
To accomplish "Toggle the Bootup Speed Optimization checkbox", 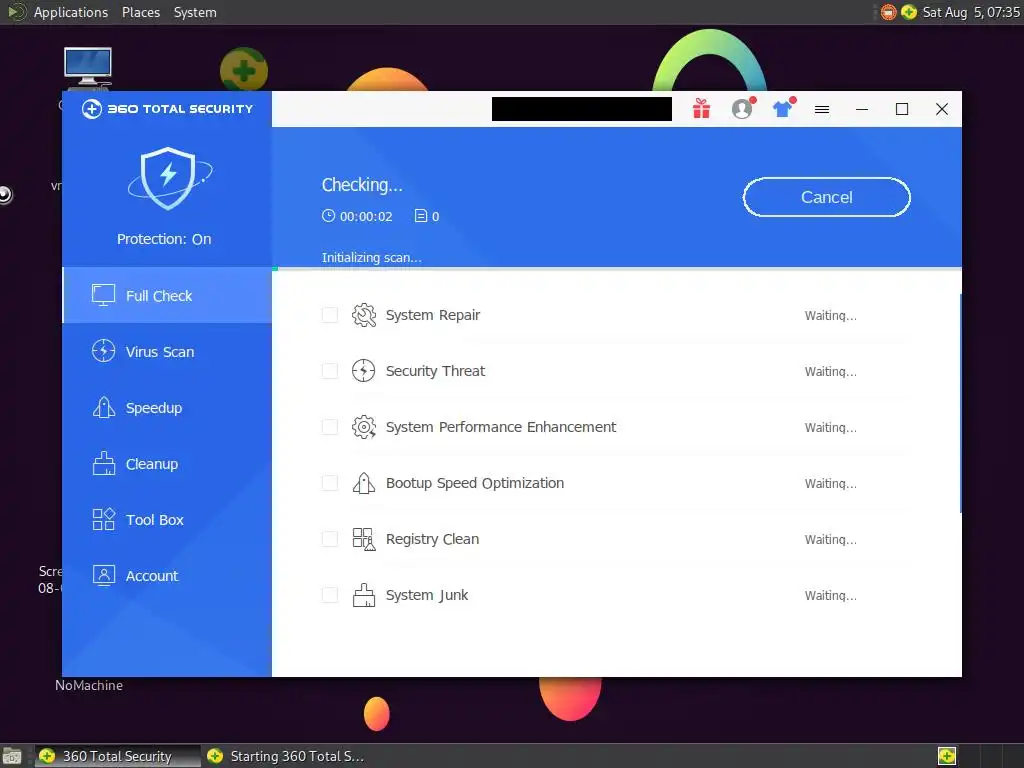I will 330,483.
